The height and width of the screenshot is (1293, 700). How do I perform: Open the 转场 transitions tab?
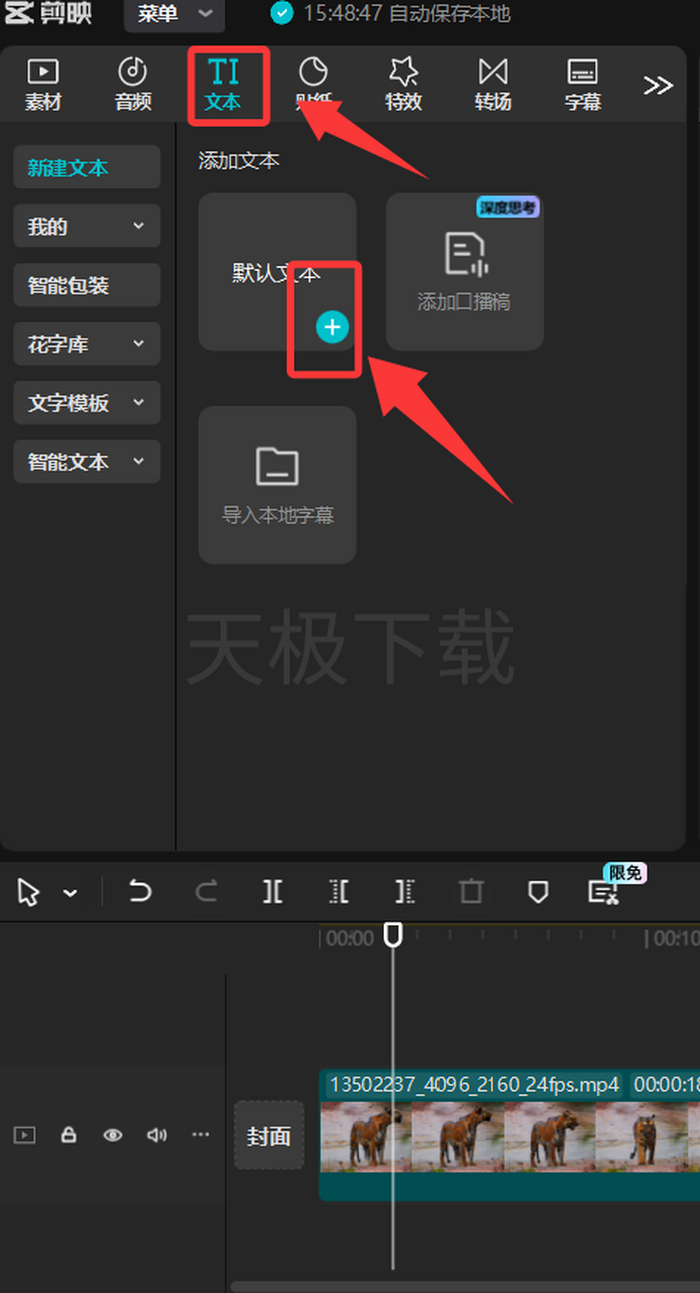[x=493, y=84]
